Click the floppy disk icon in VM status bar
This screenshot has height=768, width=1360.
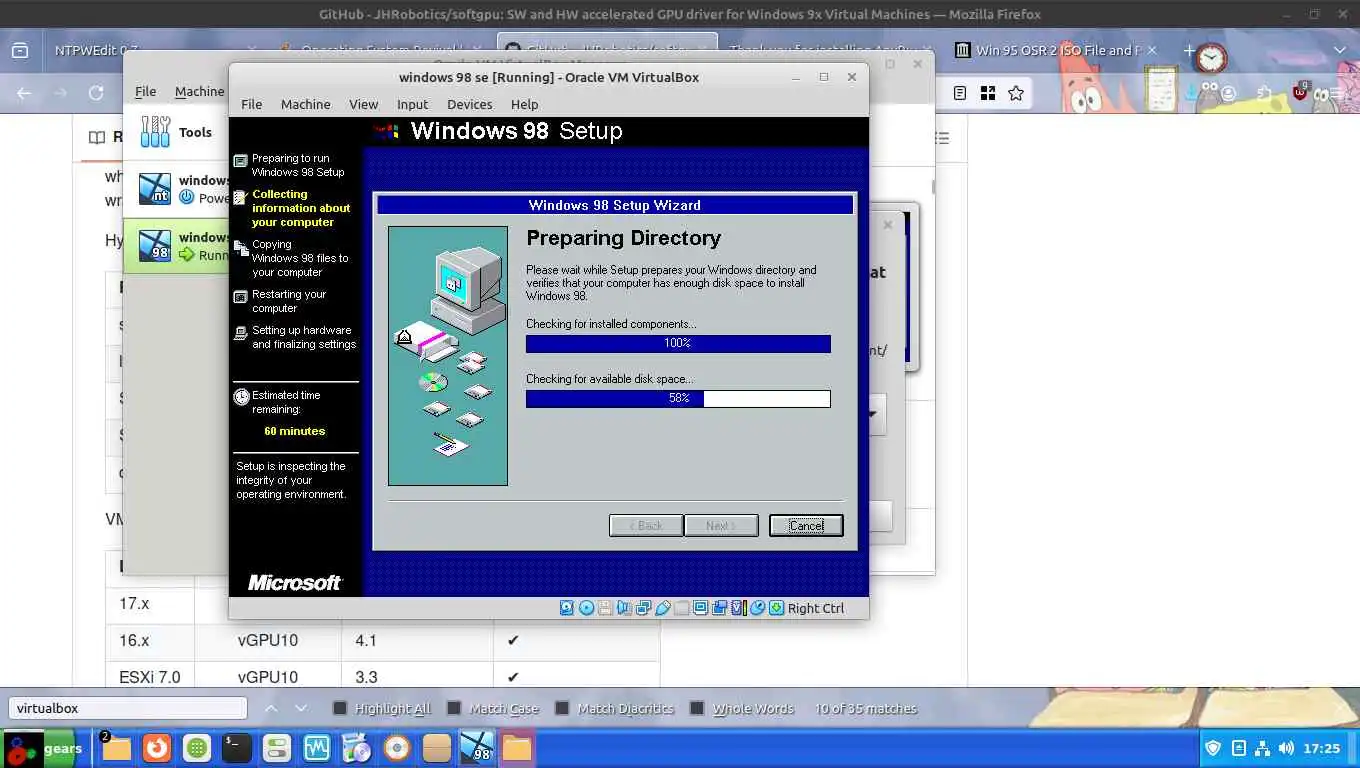click(x=605, y=608)
